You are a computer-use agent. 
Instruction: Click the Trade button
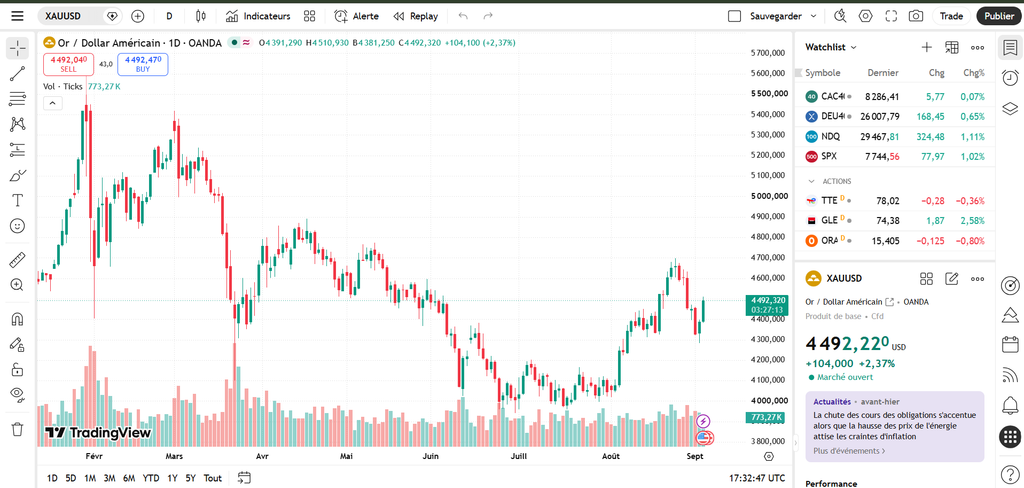[951, 16]
